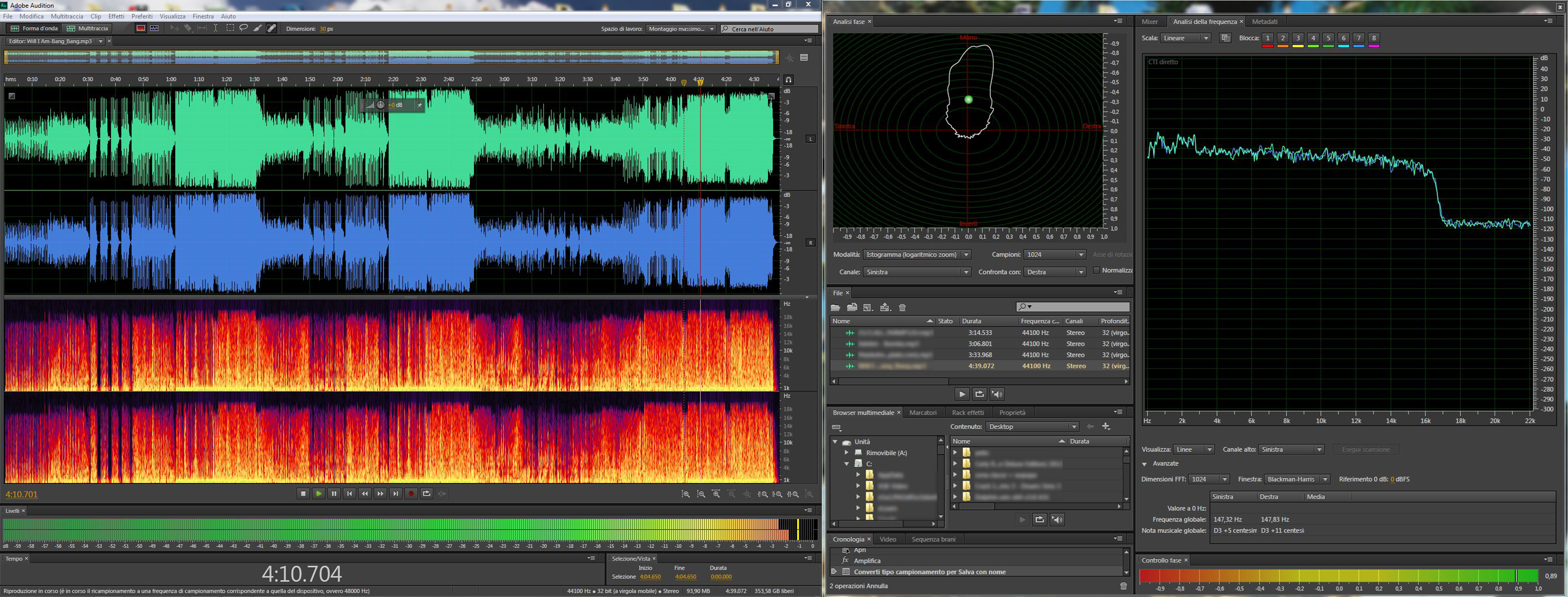Viewport: 1568px width, 597px height.
Task: Delete file with File panel trash icon
Action: click(903, 307)
